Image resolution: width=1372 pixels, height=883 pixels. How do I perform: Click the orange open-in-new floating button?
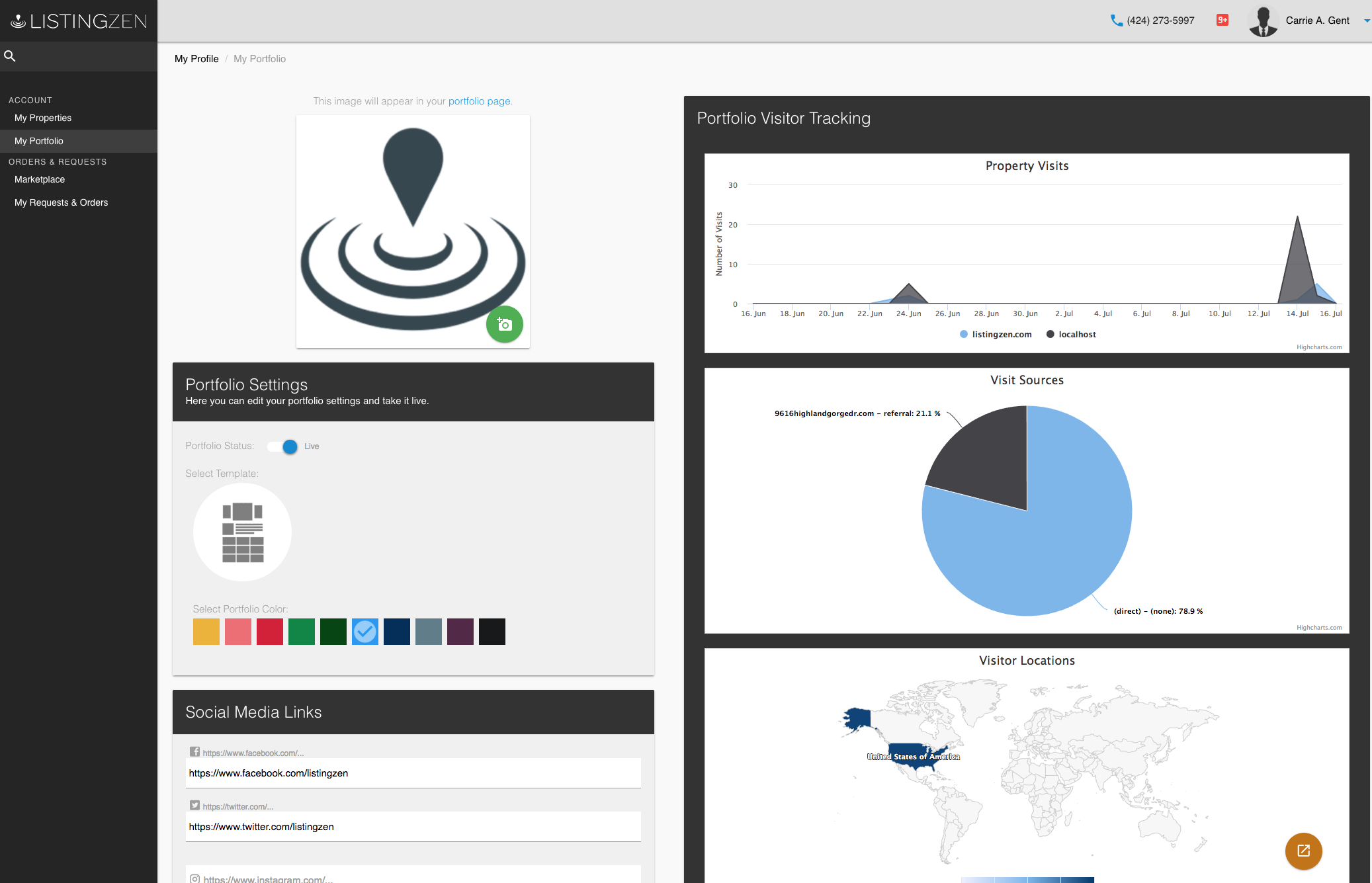point(1303,851)
